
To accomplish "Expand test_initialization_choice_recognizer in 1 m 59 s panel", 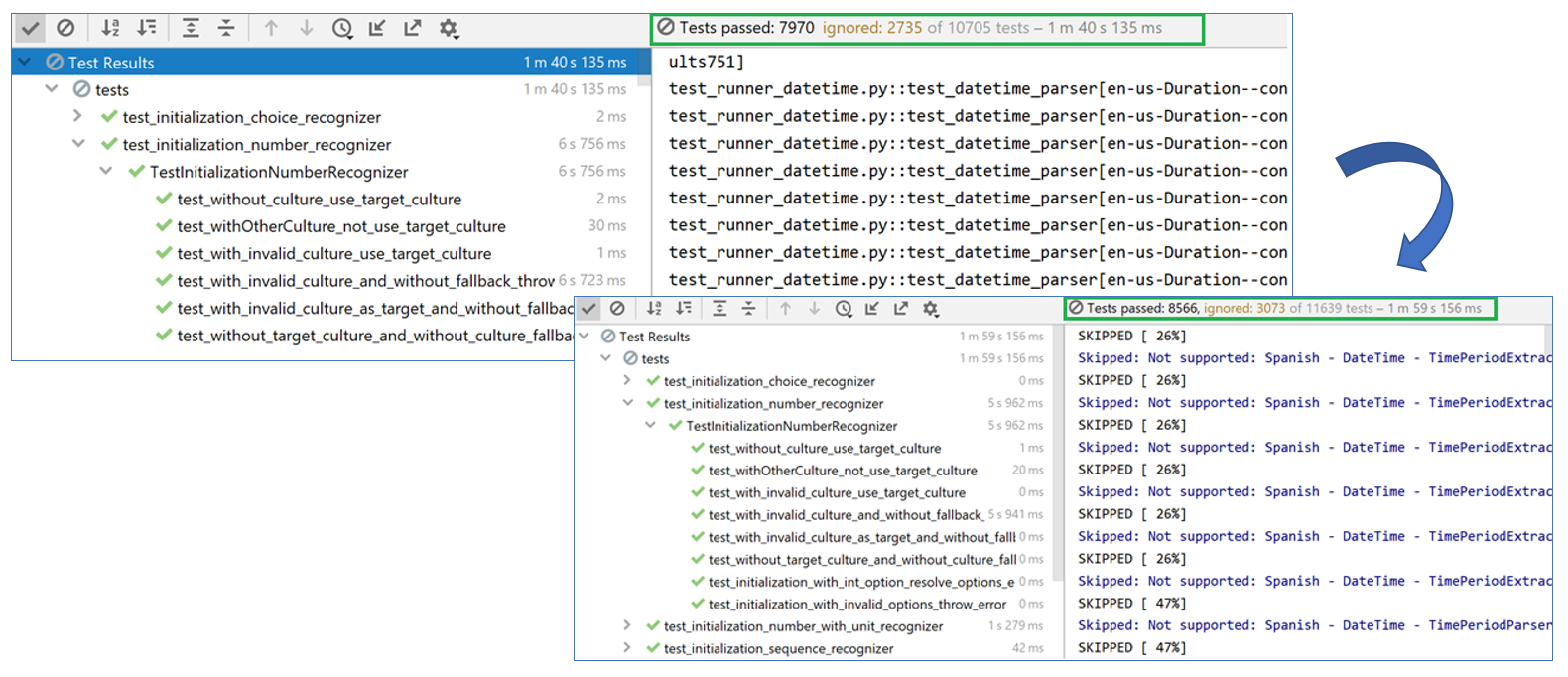I will (x=627, y=380).
